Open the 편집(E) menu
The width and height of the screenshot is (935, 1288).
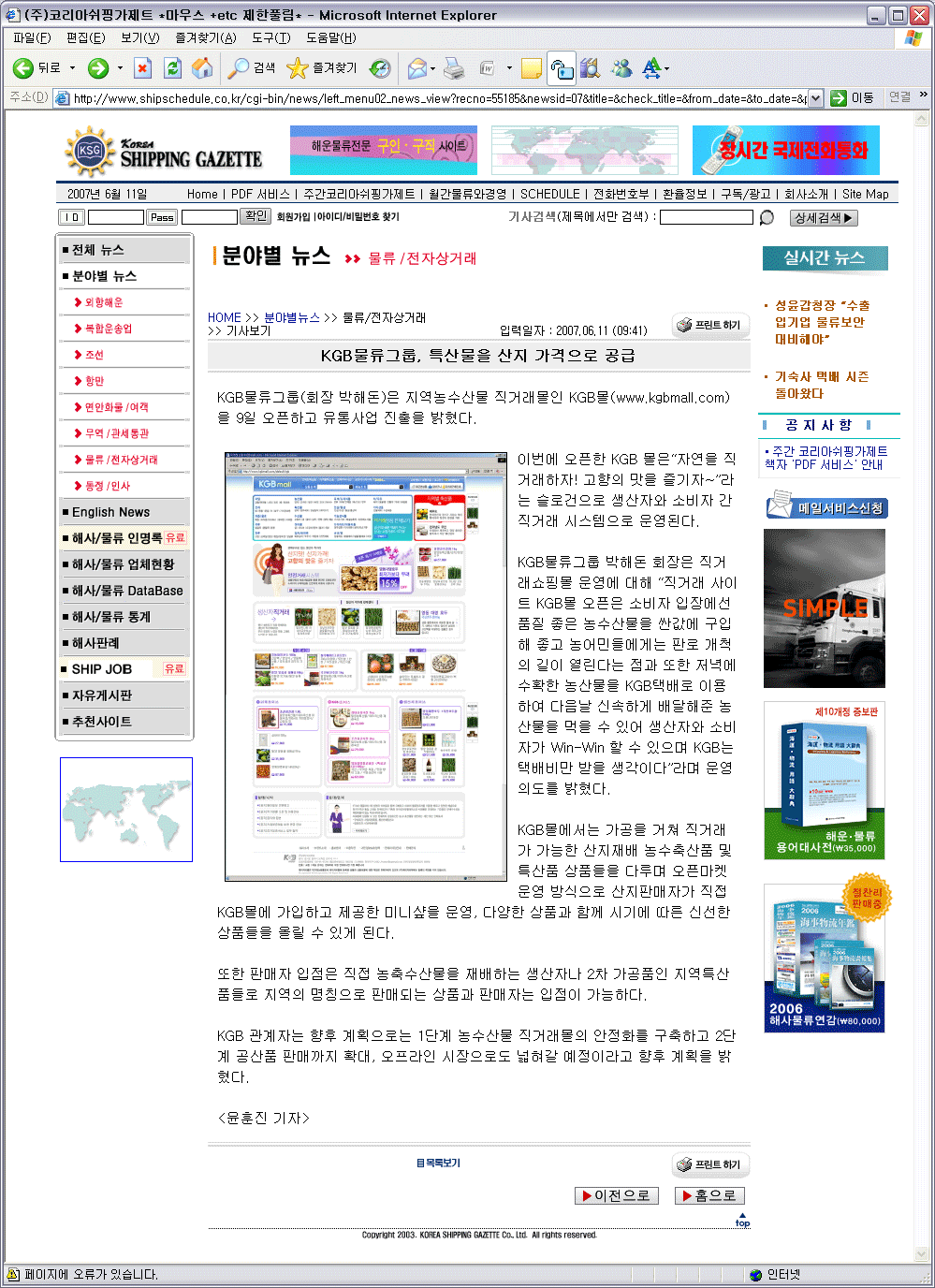(x=85, y=37)
